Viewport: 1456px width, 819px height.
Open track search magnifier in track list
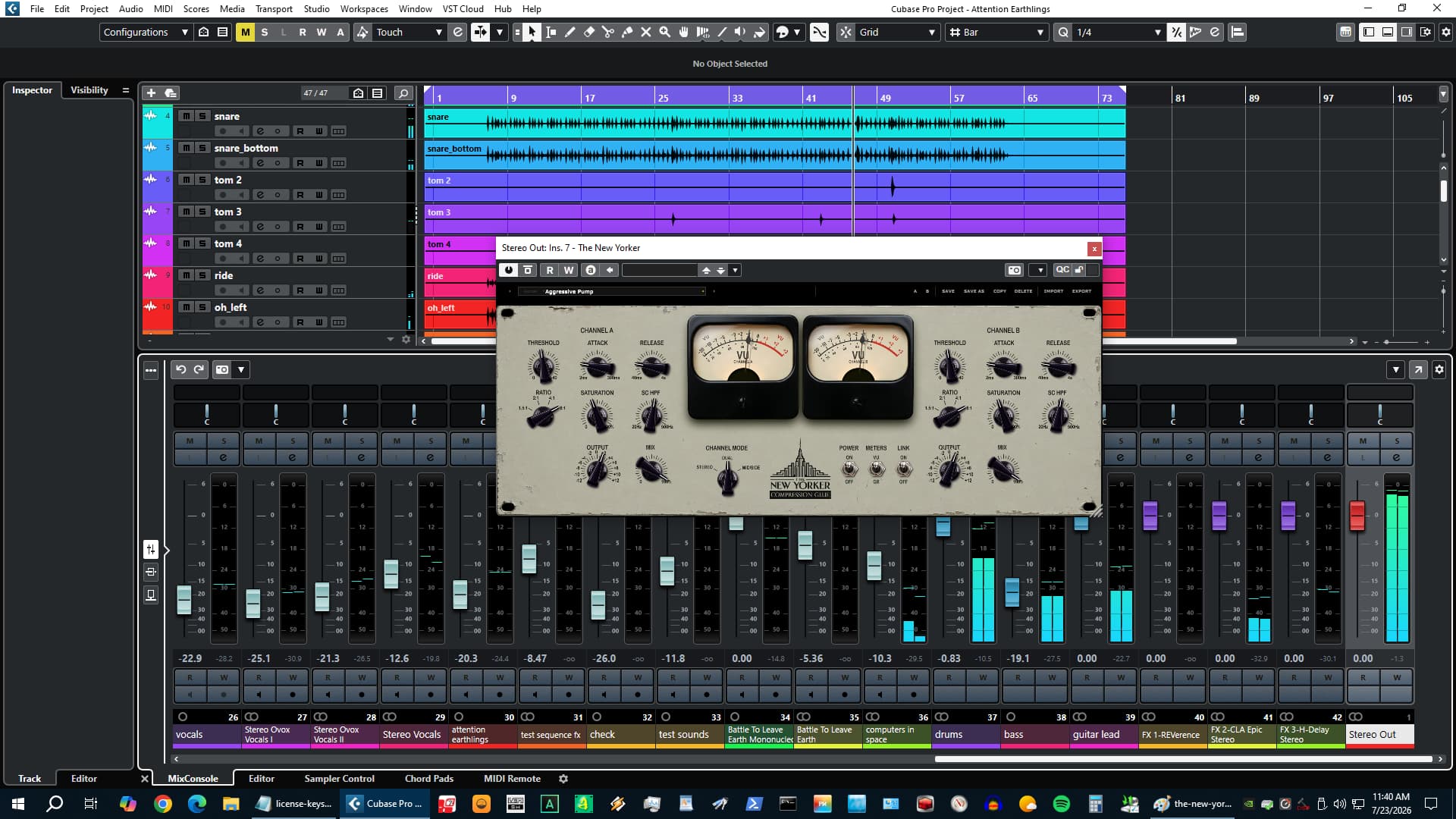coord(403,93)
